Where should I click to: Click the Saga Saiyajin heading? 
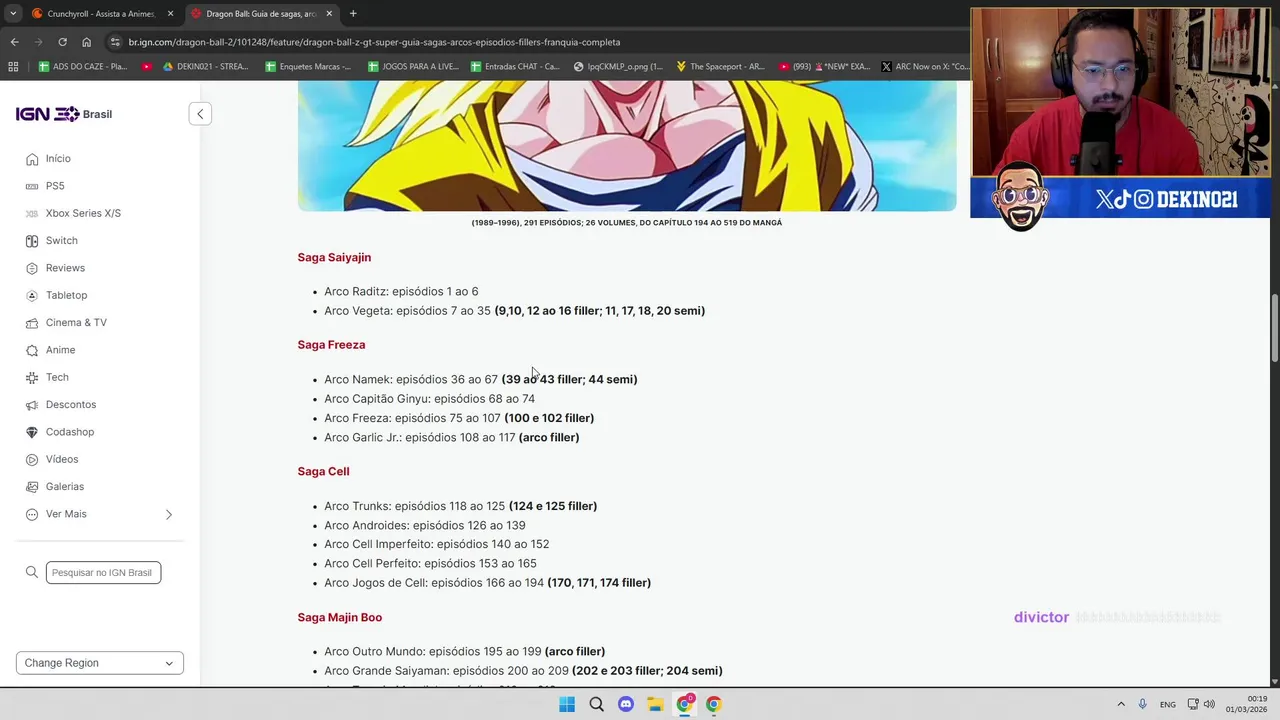pyautogui.click(x=334, y=257)
